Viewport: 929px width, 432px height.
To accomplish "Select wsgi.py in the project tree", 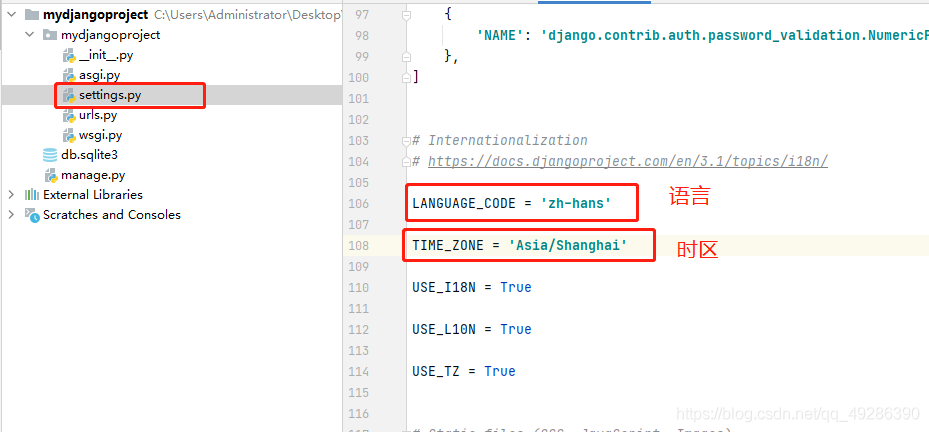I will tap(101, 135).
